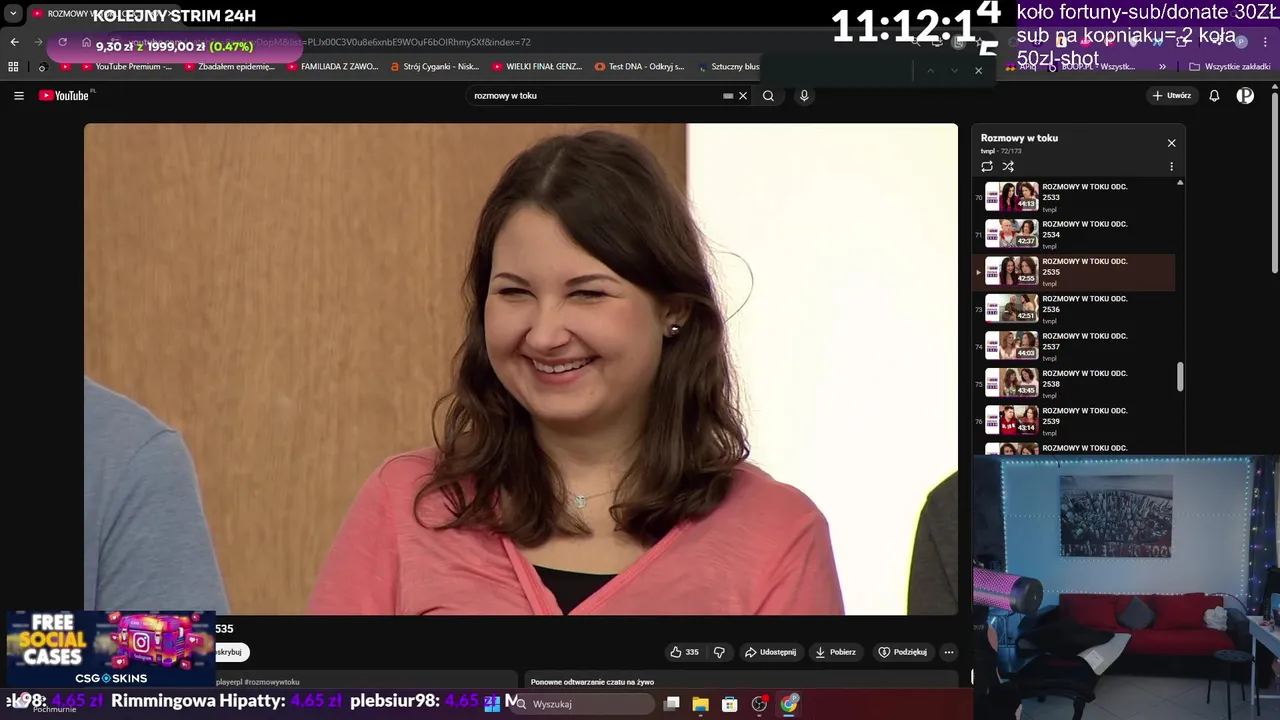The width and height of the screenshot is (1280, 720).
Task: Open Wszystkie zakładki folder
Action: pyautogui.click(x=1229, y=67)
